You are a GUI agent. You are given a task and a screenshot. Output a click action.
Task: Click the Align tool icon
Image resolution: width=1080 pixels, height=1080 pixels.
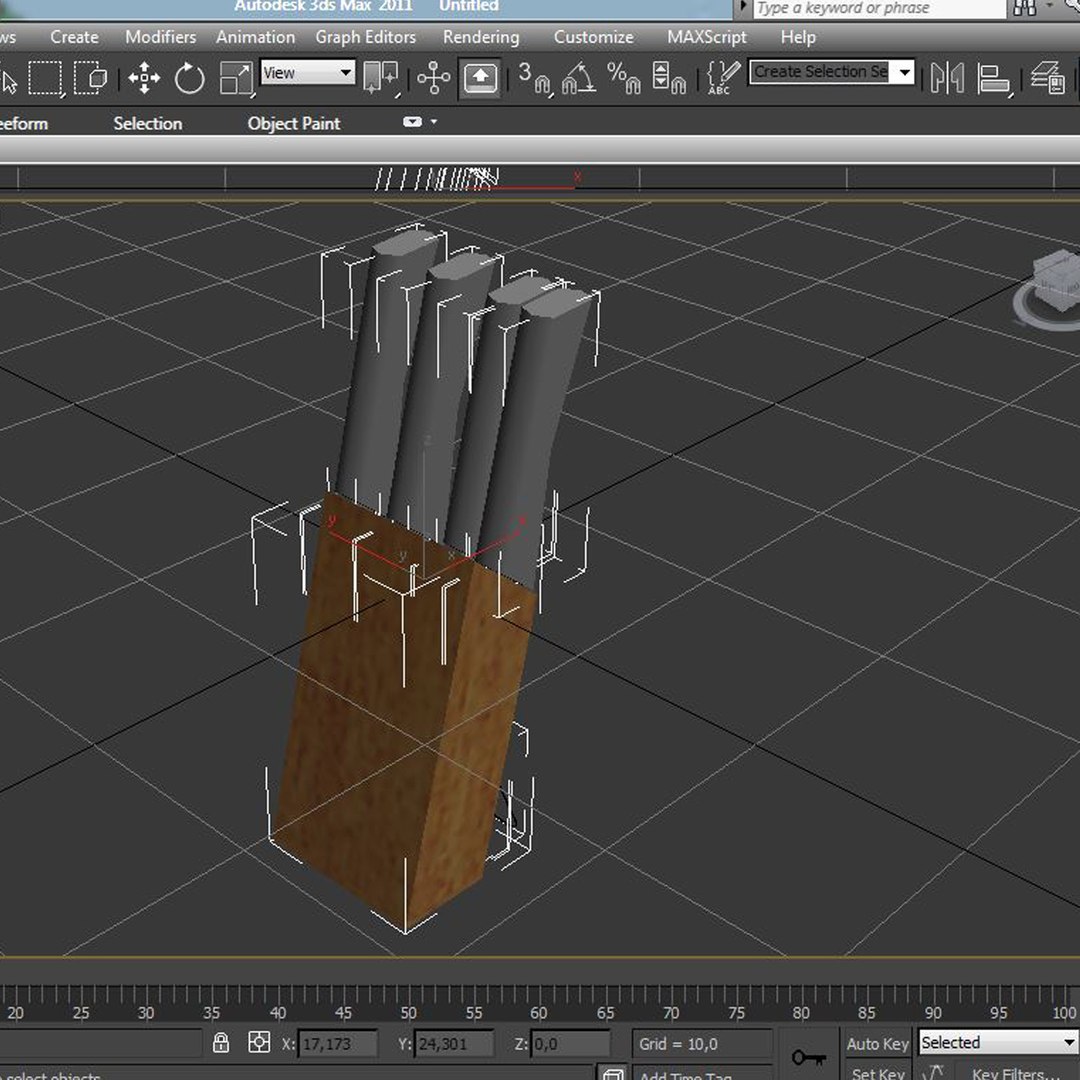(994, 79)
